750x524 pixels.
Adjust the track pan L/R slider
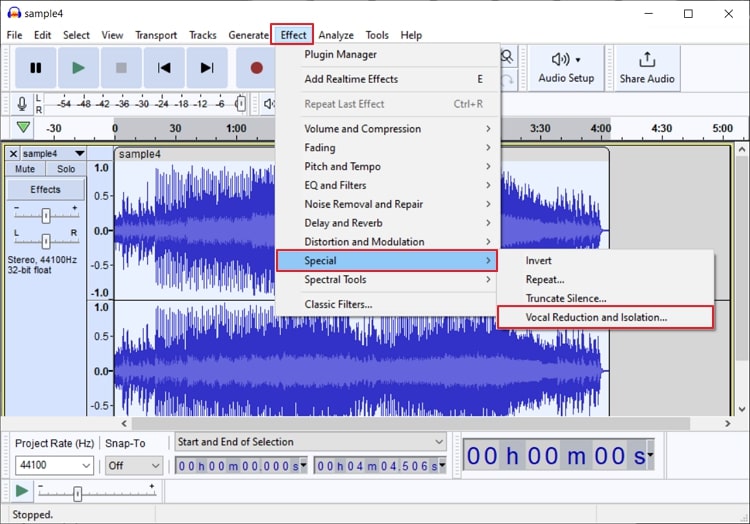click(46, 241)
